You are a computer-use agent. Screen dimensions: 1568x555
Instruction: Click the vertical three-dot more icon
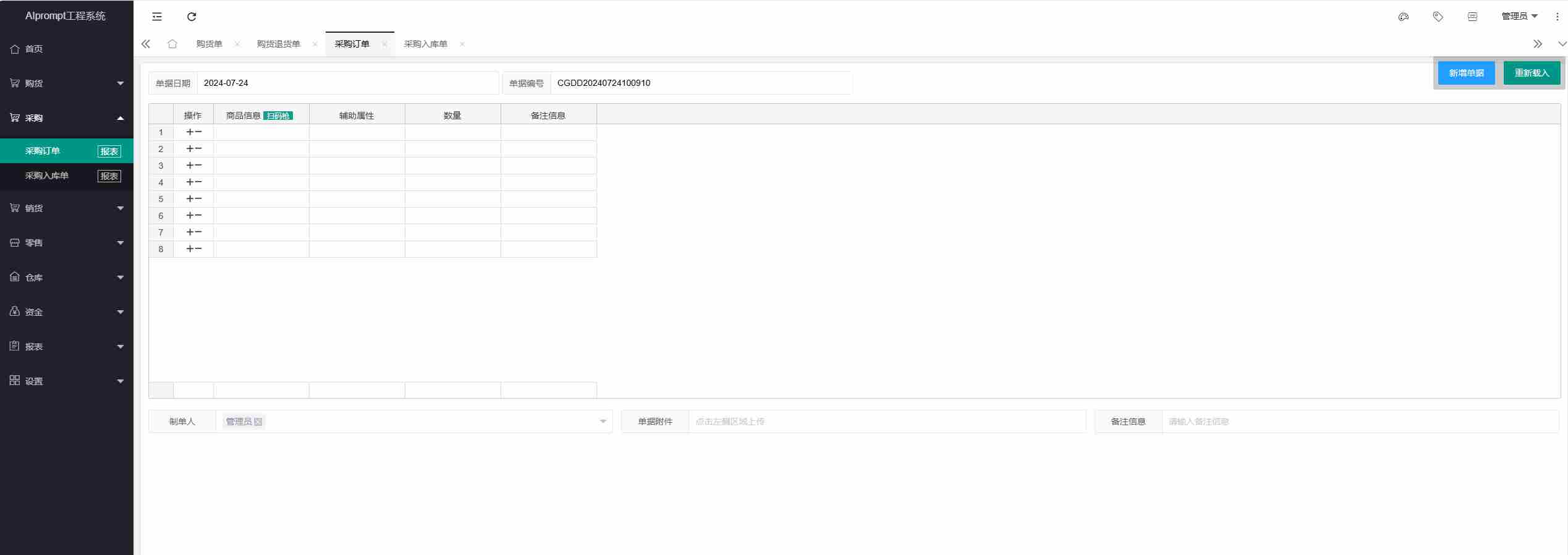coord(1557,17)
